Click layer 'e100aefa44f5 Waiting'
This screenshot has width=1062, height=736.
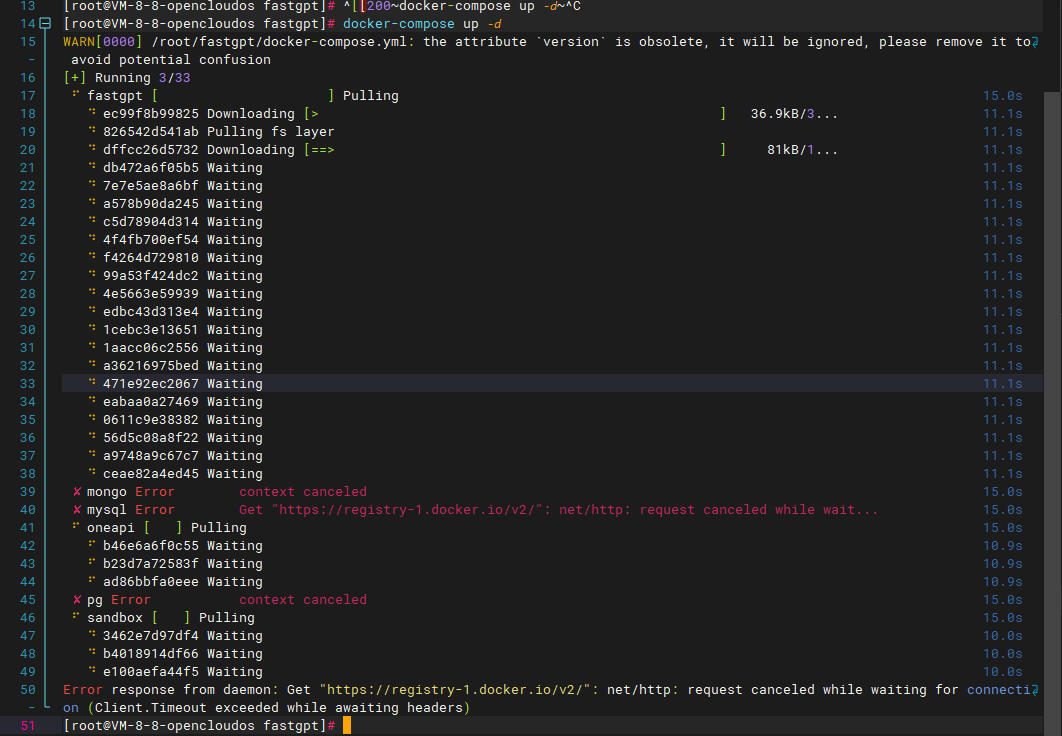coord(182,671)
